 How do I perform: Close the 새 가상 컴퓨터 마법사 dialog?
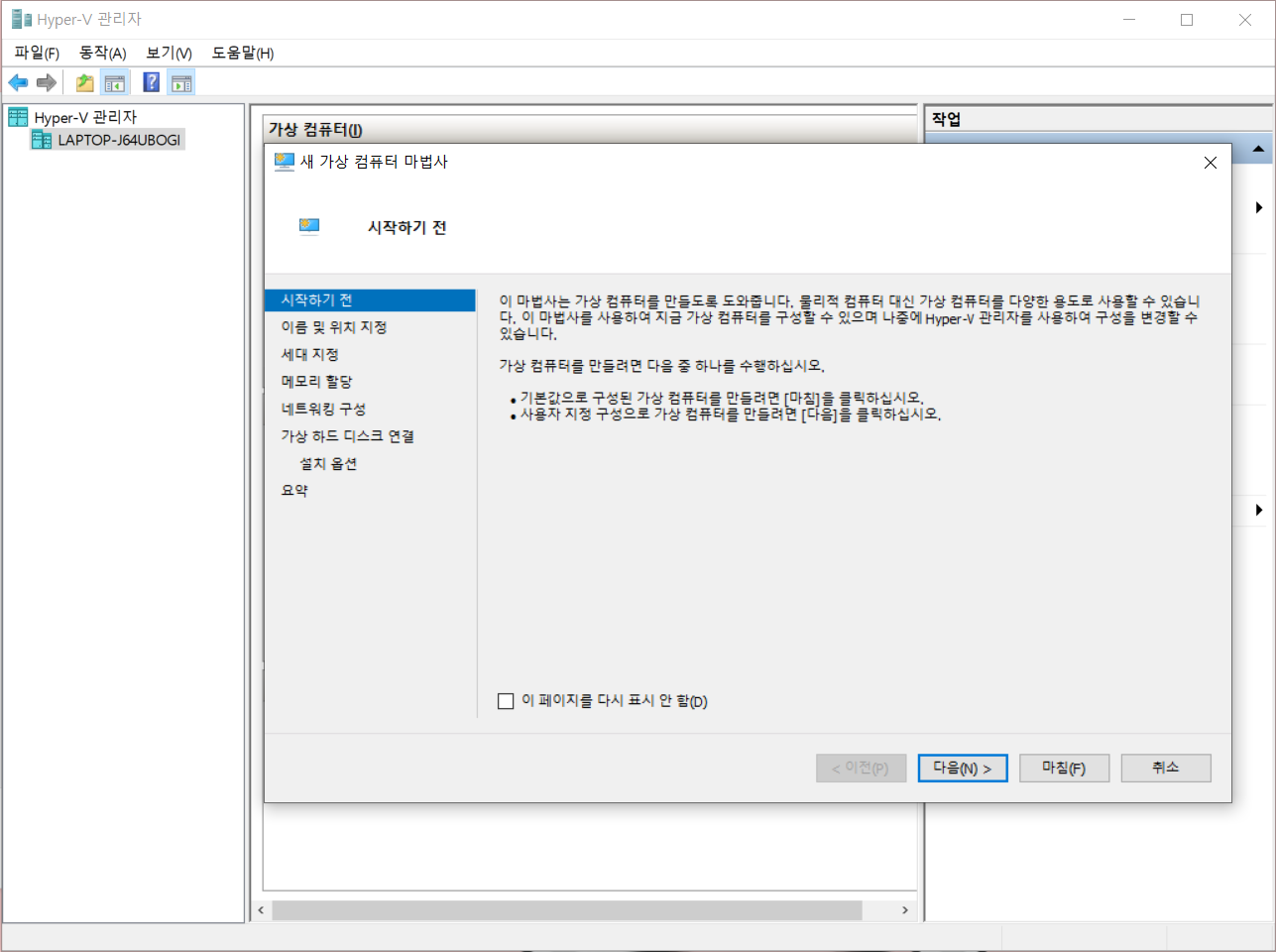point(1210,163)
